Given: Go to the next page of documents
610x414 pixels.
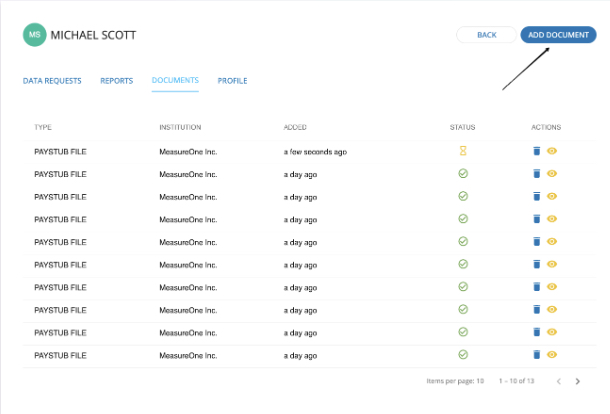Looking at the screenshot, I should click(x=578, y=381).
